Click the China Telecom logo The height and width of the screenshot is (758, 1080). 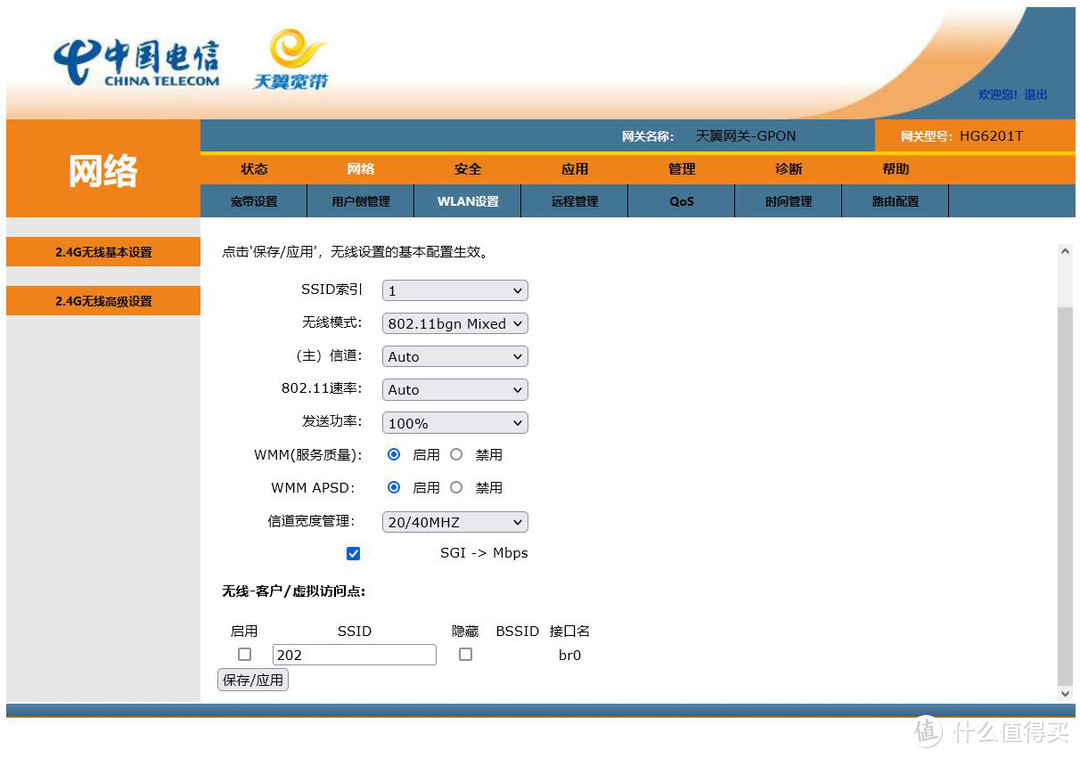tap(136, 63)
